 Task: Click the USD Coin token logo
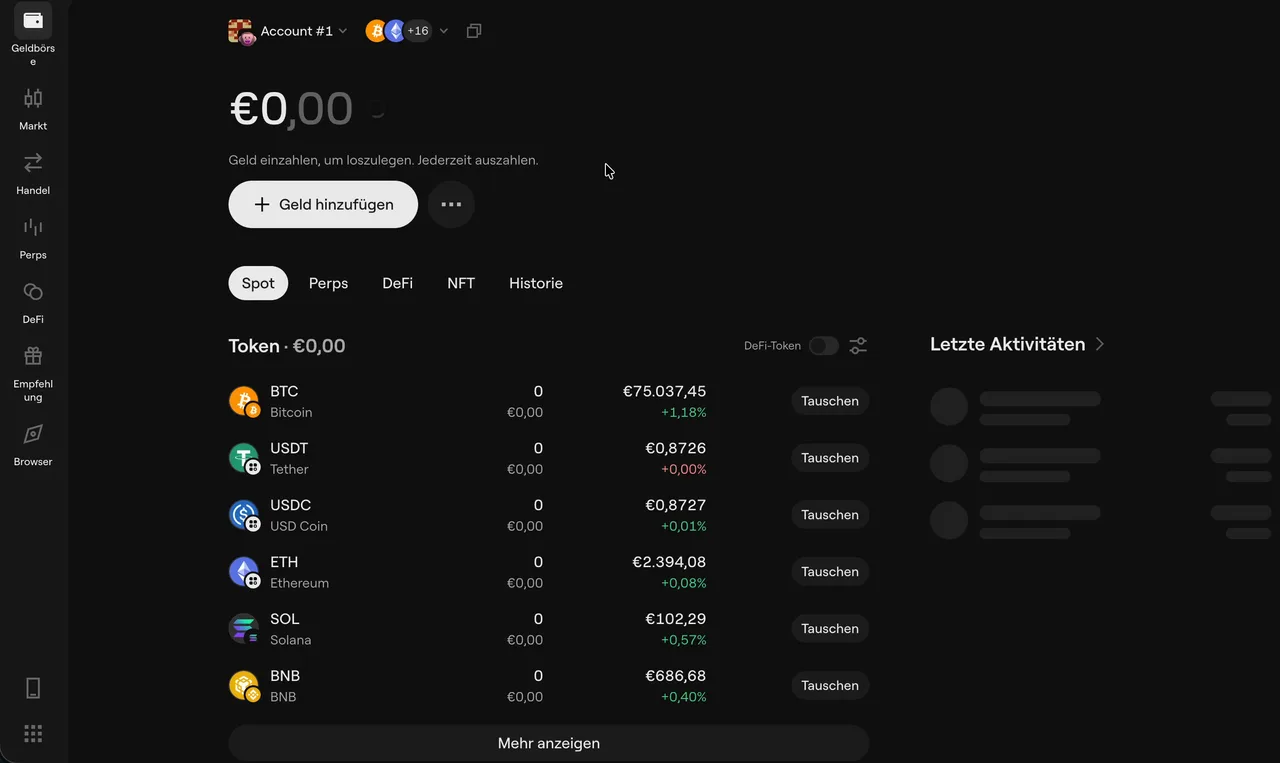[x=244, y=515]
